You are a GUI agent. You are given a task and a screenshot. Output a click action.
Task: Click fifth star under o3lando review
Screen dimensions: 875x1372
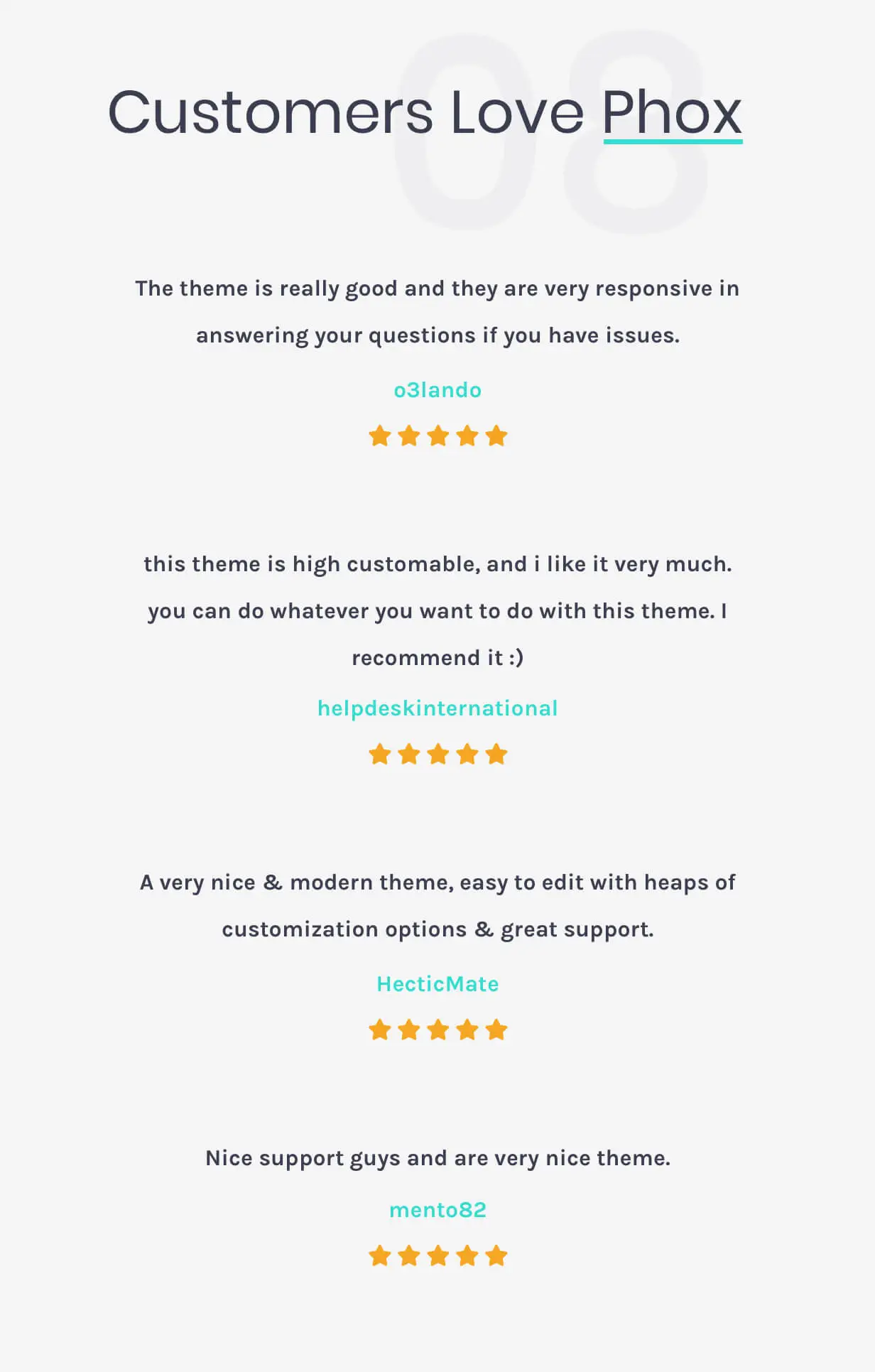point(496,436)
